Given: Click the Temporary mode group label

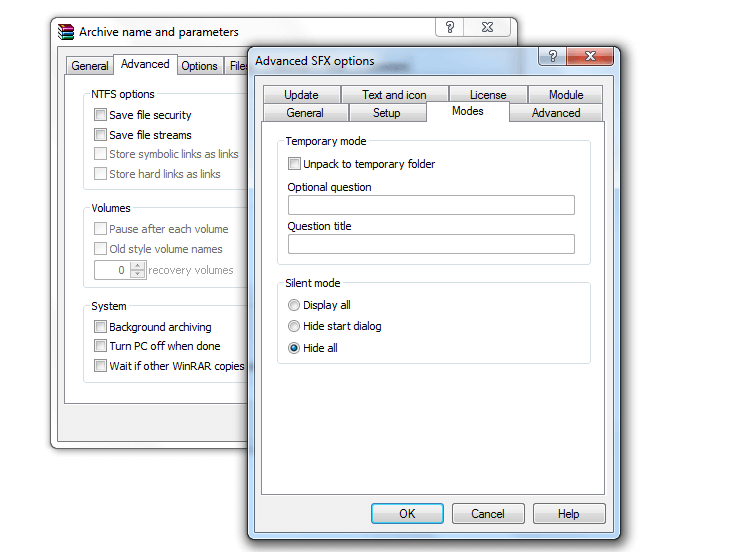Looking at the screenshot, I should (x=326, y=141).
